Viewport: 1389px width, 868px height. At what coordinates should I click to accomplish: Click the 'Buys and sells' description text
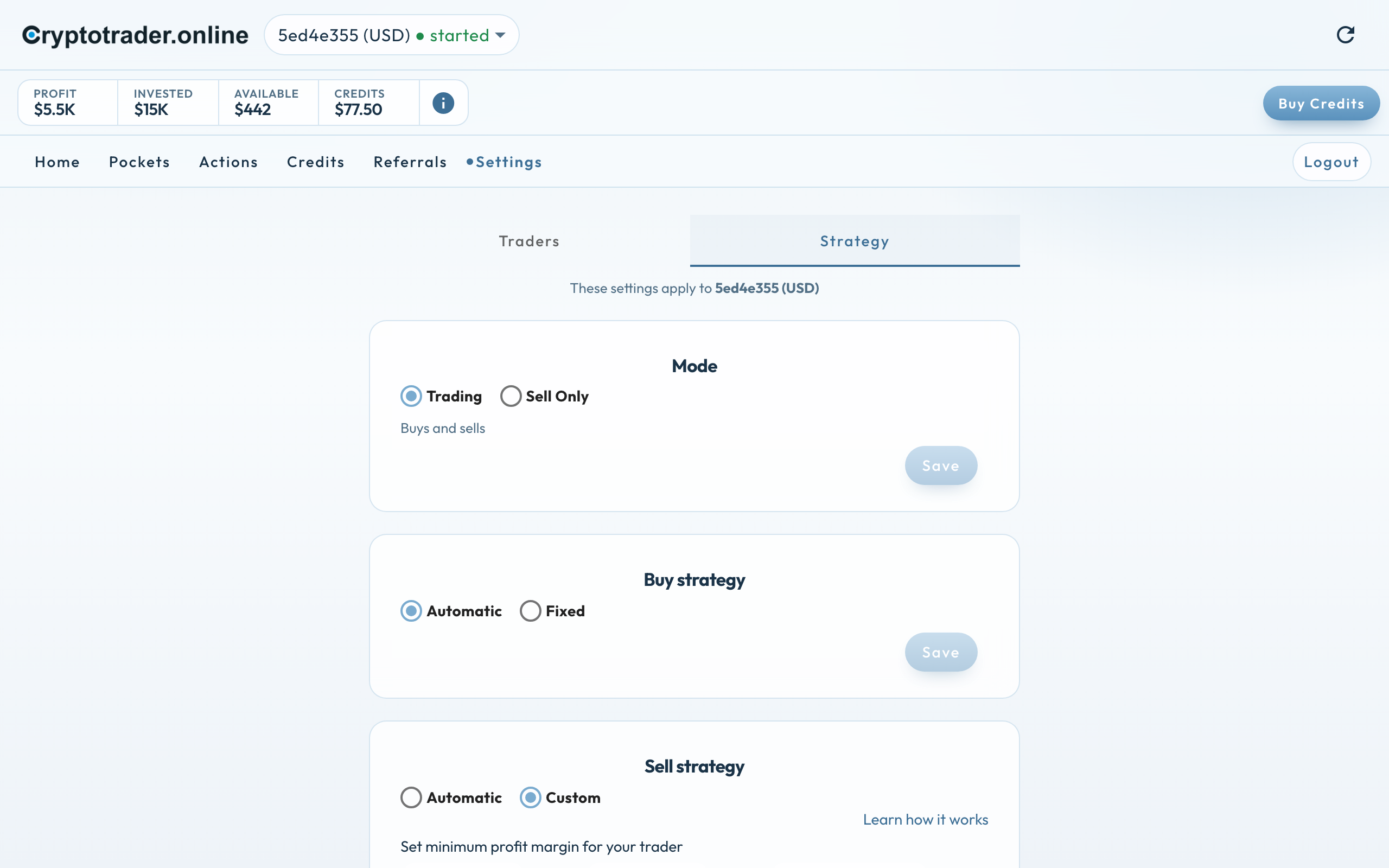(443, 428)
